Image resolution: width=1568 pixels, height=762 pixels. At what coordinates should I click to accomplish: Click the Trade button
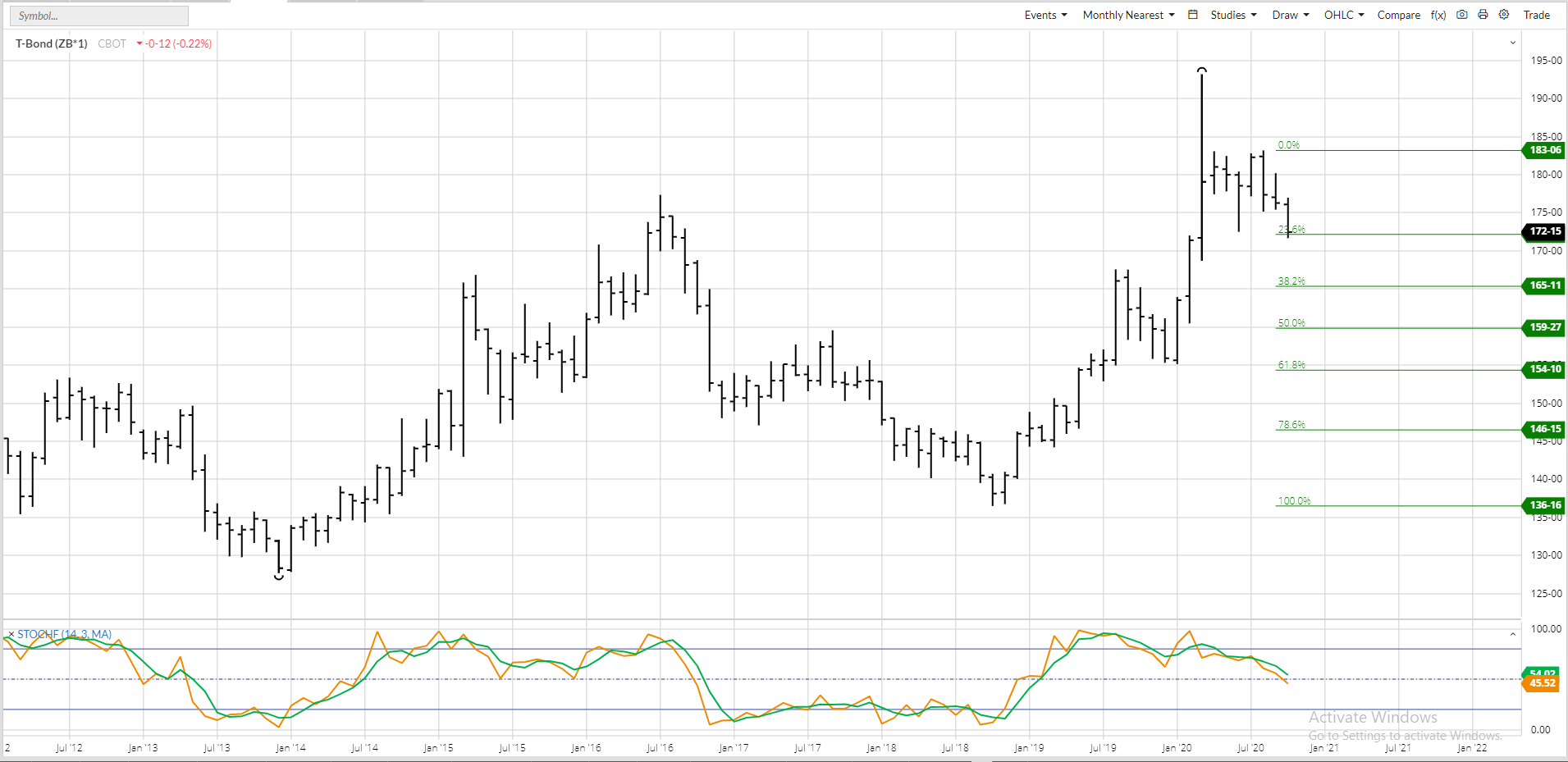(1536, 15)
